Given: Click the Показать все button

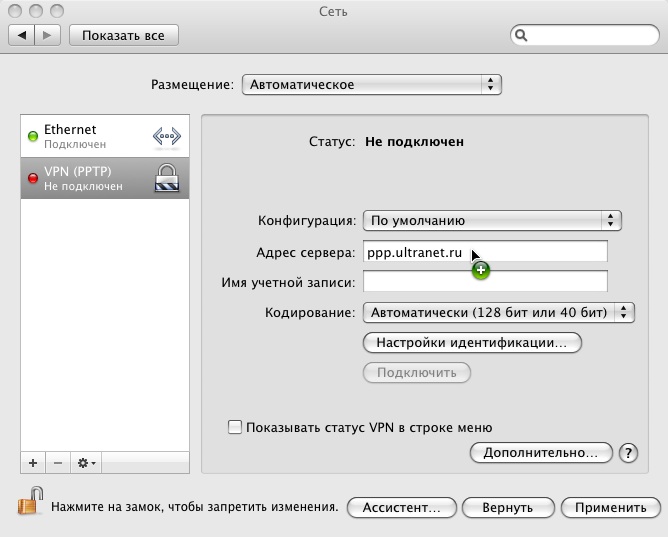Looking at the screenshot, I should (x=123, y=35).
